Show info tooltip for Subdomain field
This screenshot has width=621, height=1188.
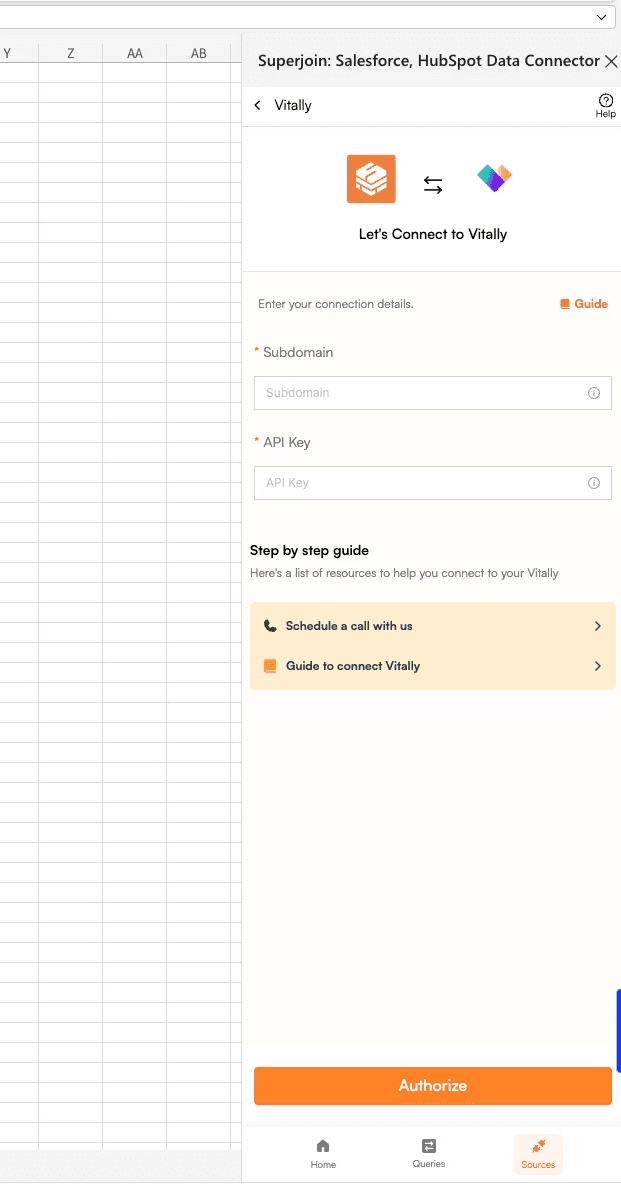tap(594, 393)
